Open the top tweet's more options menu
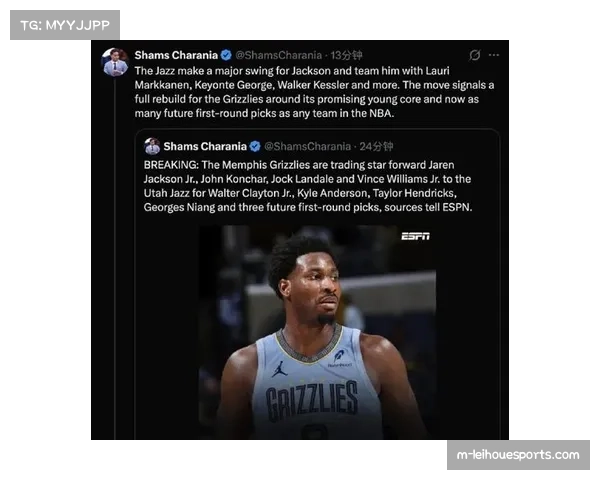600x480 pixels. point(494,55)
